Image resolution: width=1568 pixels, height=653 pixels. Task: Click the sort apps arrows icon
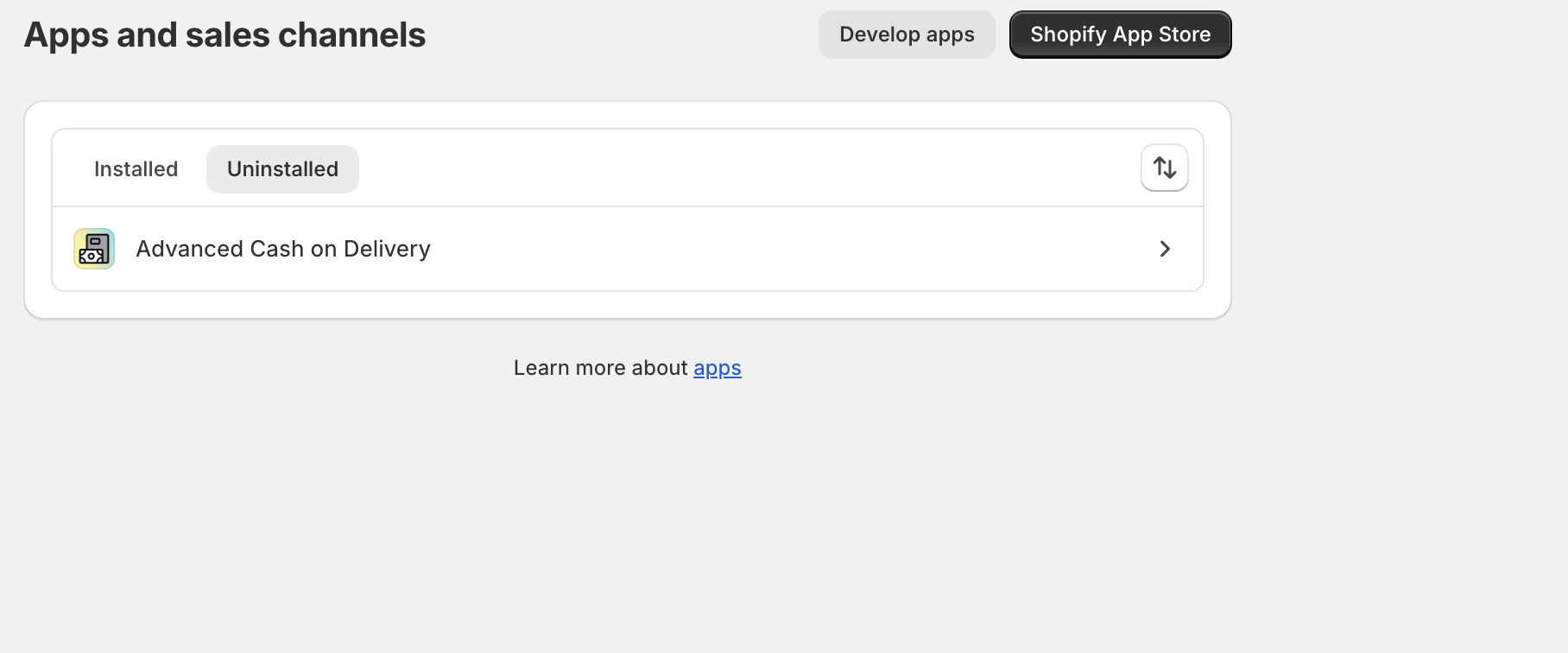tap(1164, 168)
